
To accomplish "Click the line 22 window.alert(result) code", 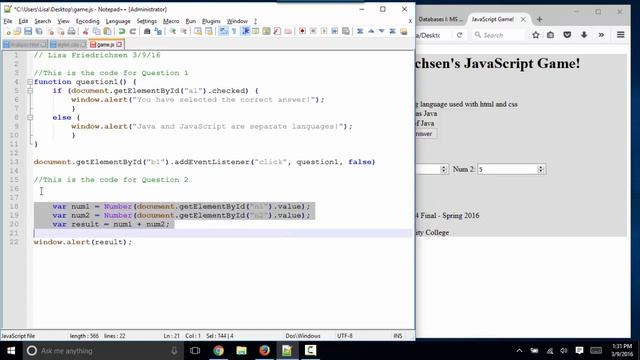I will 83,242.
